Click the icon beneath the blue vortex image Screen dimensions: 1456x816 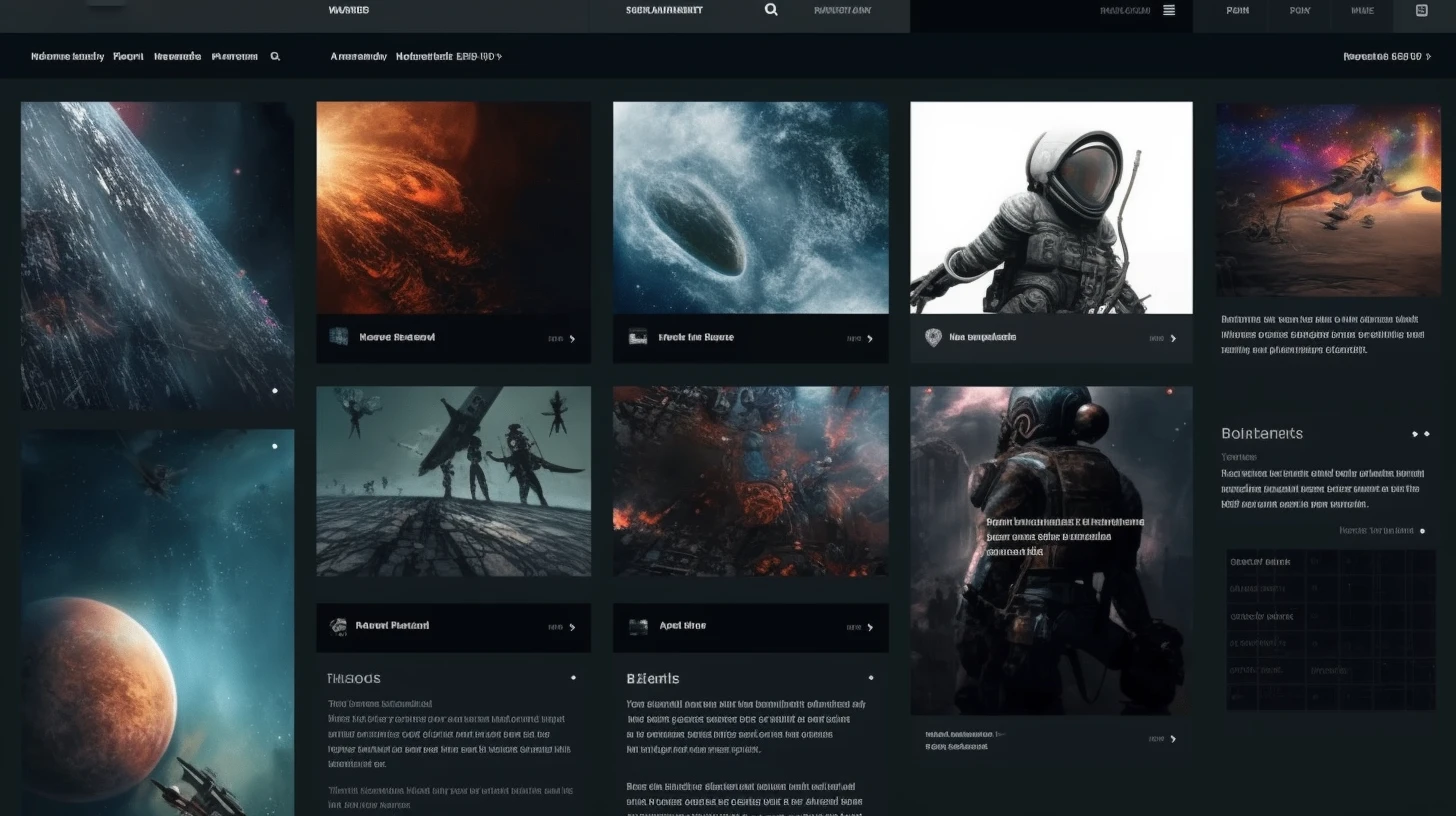coord(637,337)
